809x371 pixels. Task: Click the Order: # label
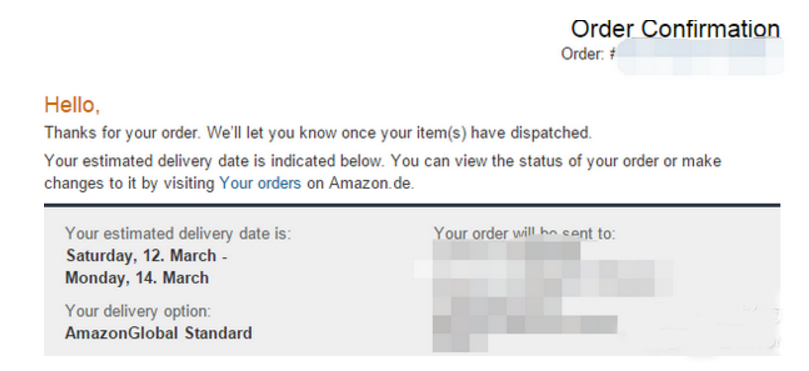pos(587,54)
